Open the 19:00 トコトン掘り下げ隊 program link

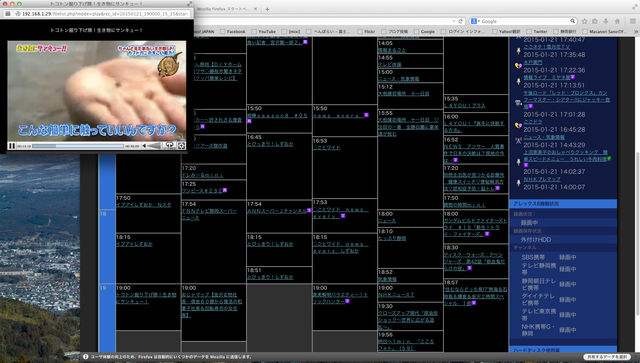(146, 298)
